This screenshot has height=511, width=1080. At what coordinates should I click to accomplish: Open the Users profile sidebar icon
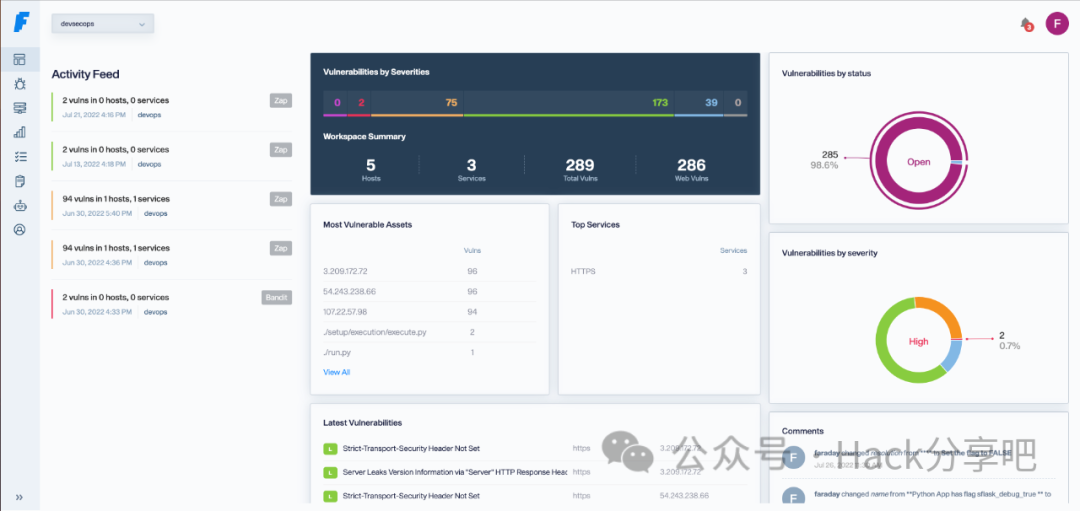[x=20, y=230]
